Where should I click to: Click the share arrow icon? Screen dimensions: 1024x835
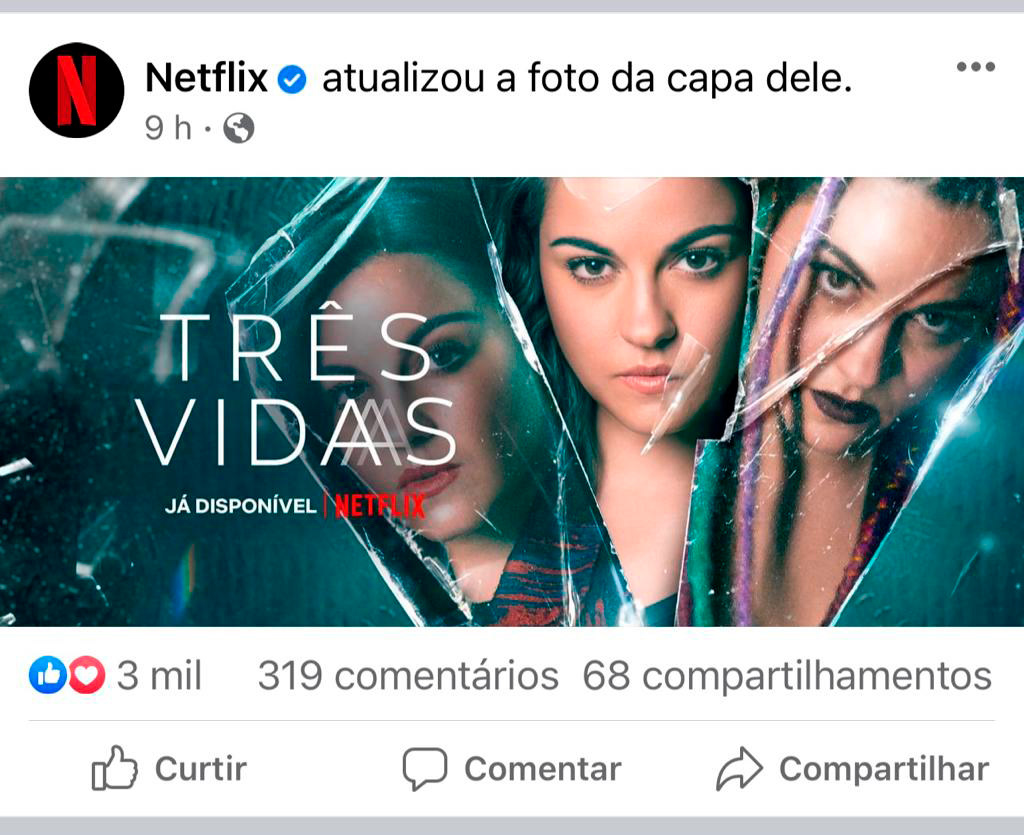click(739, 768)
